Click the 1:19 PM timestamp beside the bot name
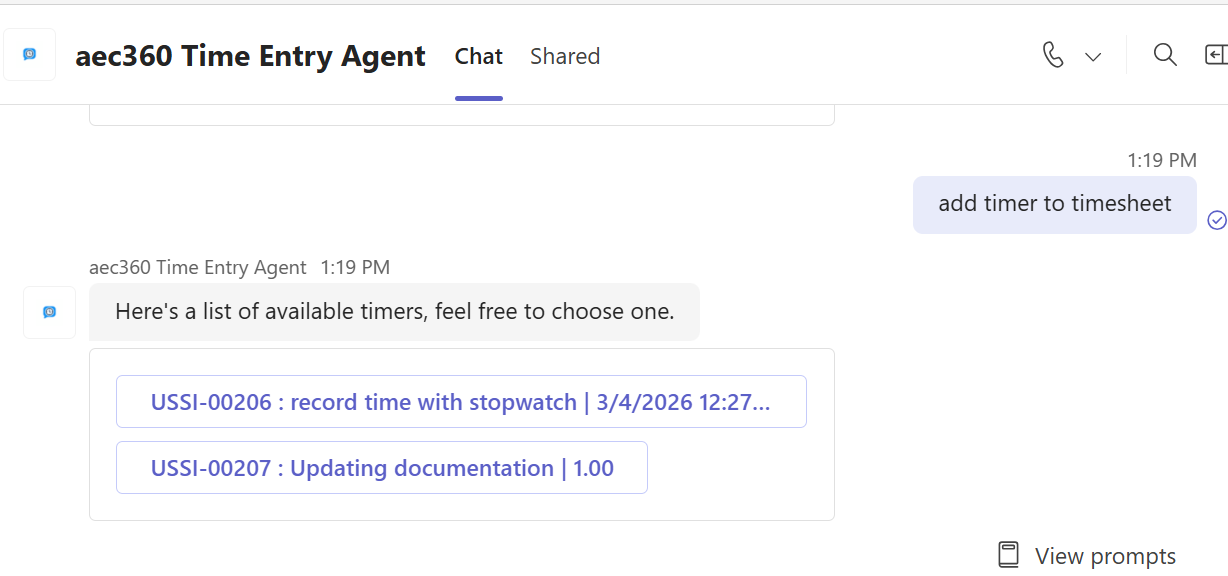Image resolution: width=1228 pixels, height=576 pixels. click(355, 267)
